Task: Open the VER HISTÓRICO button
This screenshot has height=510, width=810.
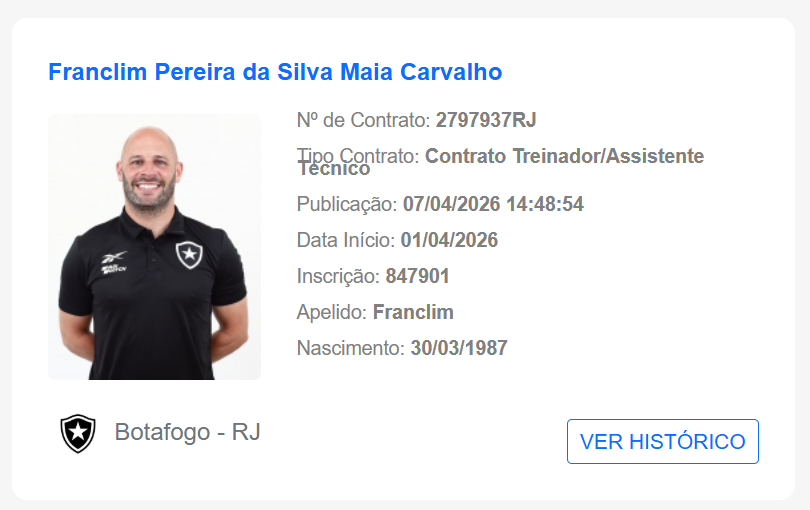Action: coord(662,441)
